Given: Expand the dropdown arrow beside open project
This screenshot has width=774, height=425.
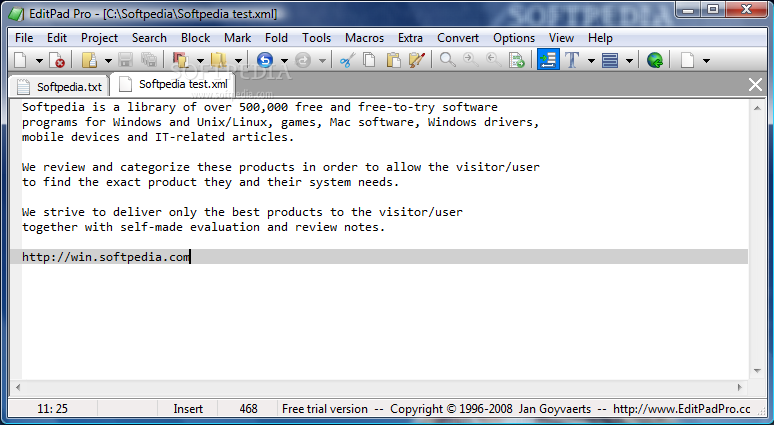Looking at the screenshot, I should pyautogui.click(x=200, y=61).
